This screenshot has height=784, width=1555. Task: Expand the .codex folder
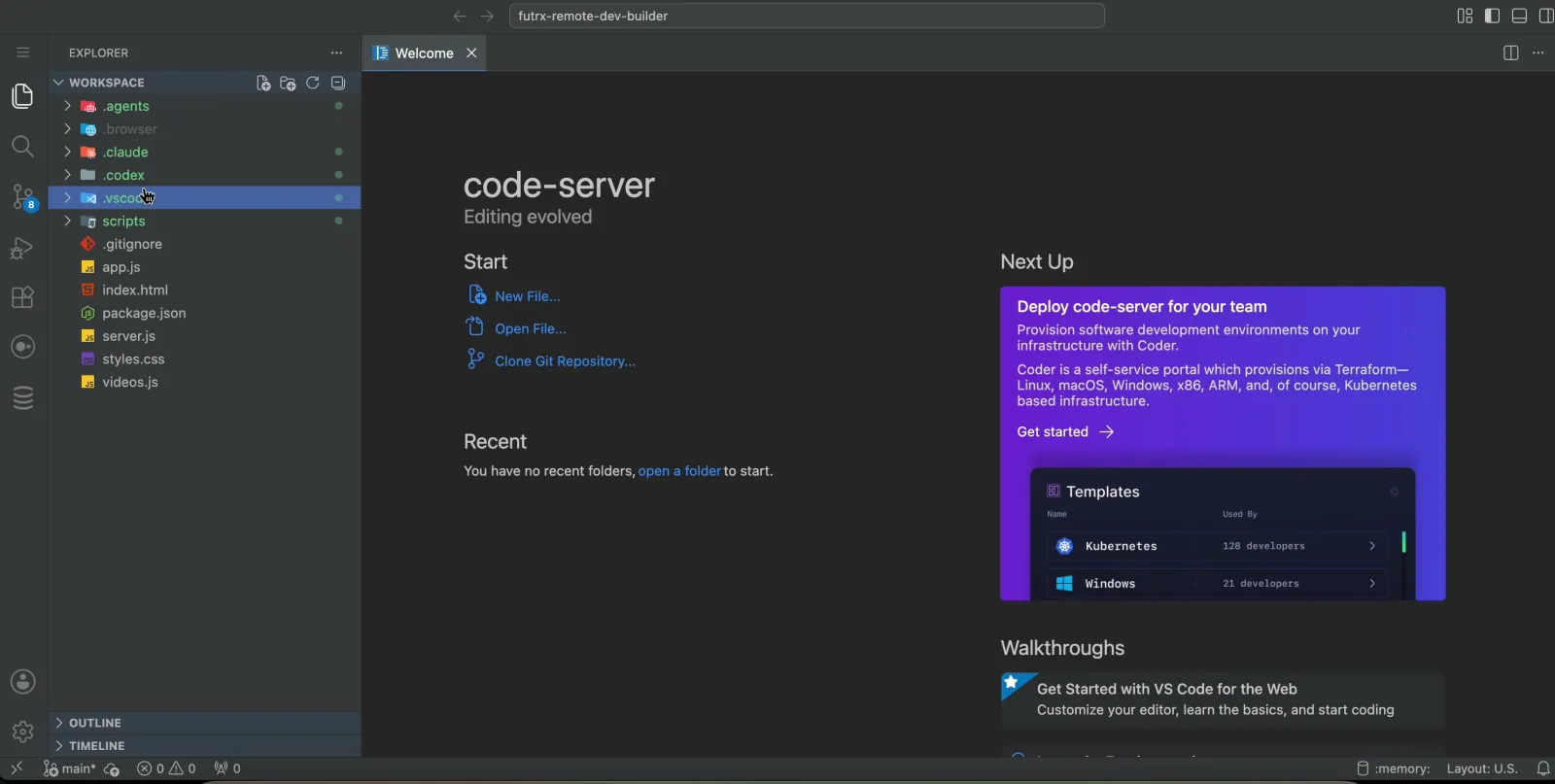pyautogui.click(x=204, y=175)
